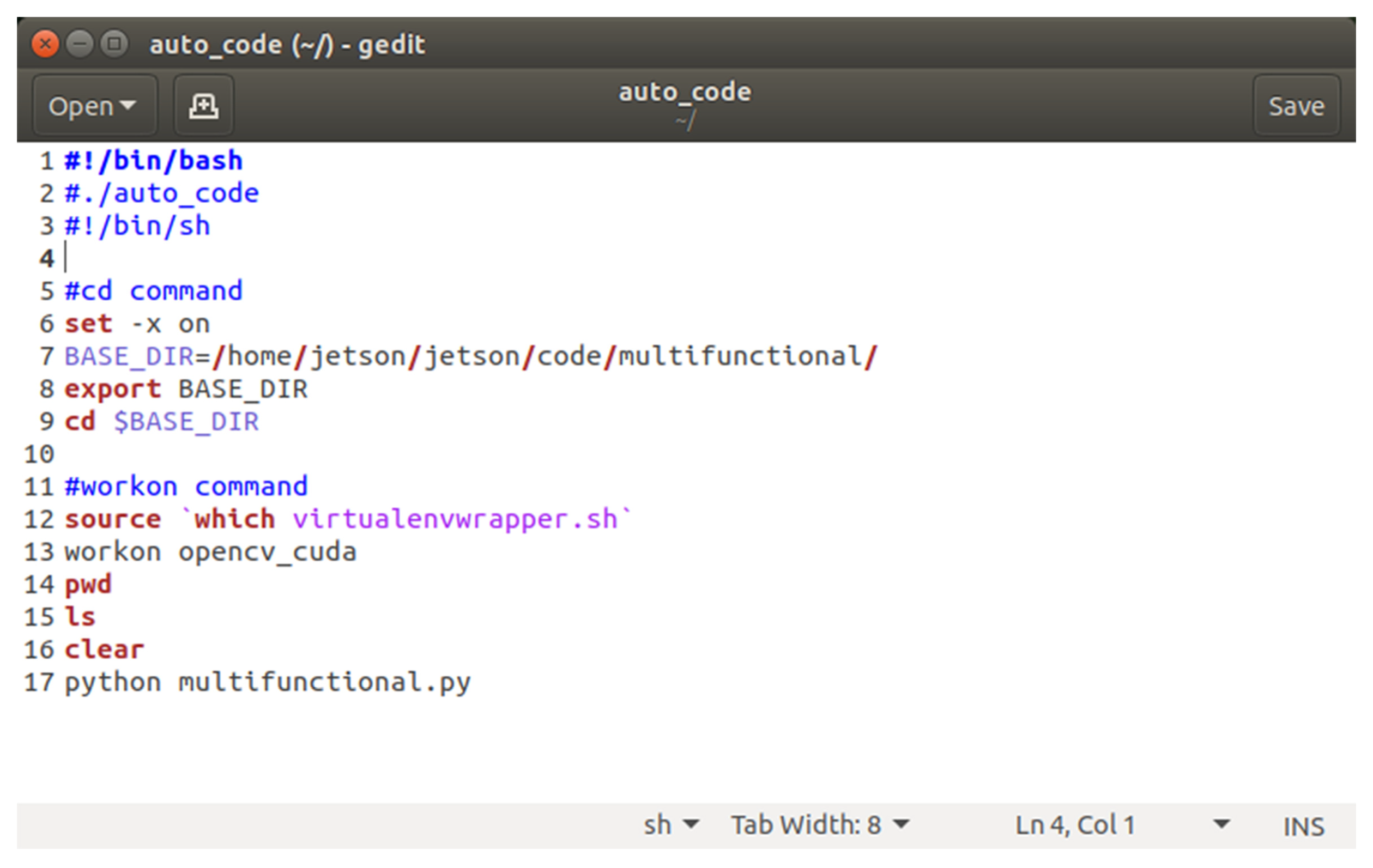Click the line reading python multifunctional.py
Image resolution: width=1373 pixels, height=868 pixels.
267,682
